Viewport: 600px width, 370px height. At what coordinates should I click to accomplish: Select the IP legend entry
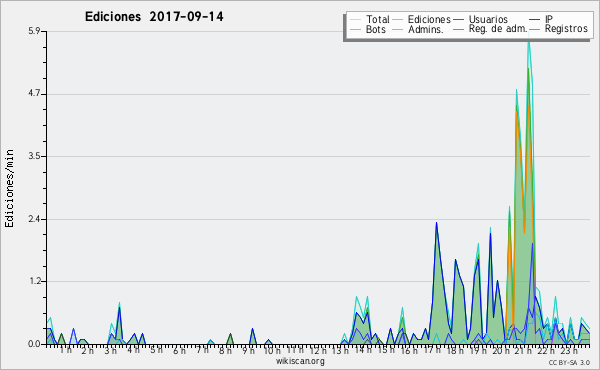[541, 19]
